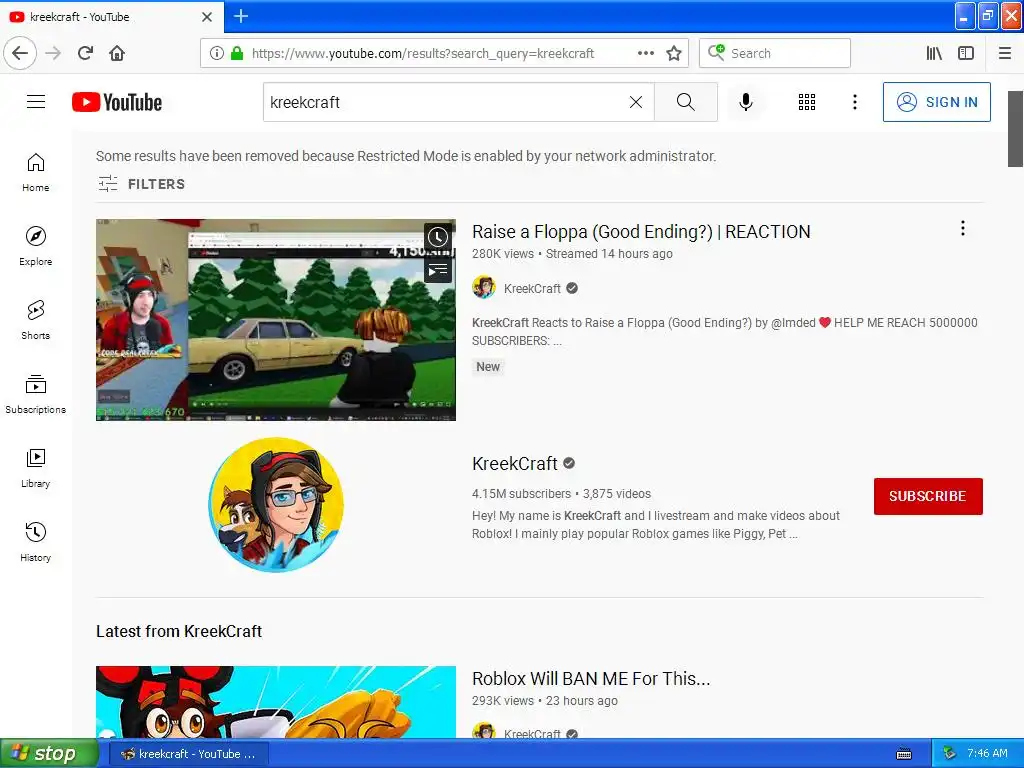Open History in the left sidebar

(36, 542)
